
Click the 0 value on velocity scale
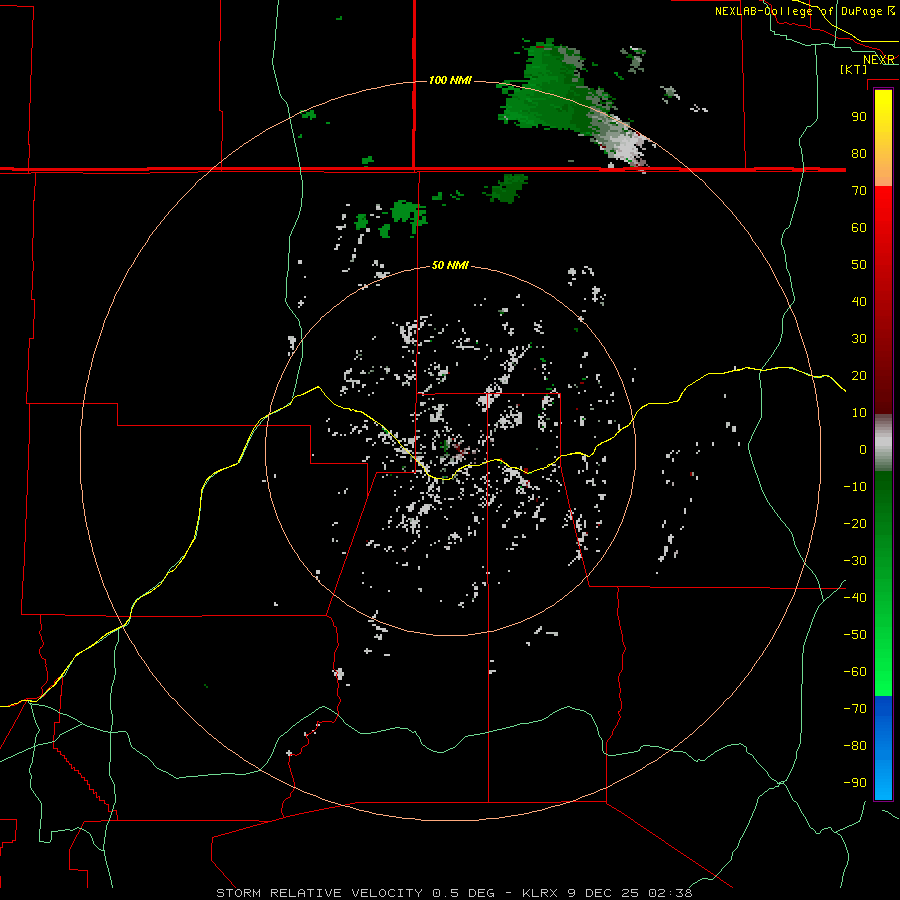coord(863,450)
